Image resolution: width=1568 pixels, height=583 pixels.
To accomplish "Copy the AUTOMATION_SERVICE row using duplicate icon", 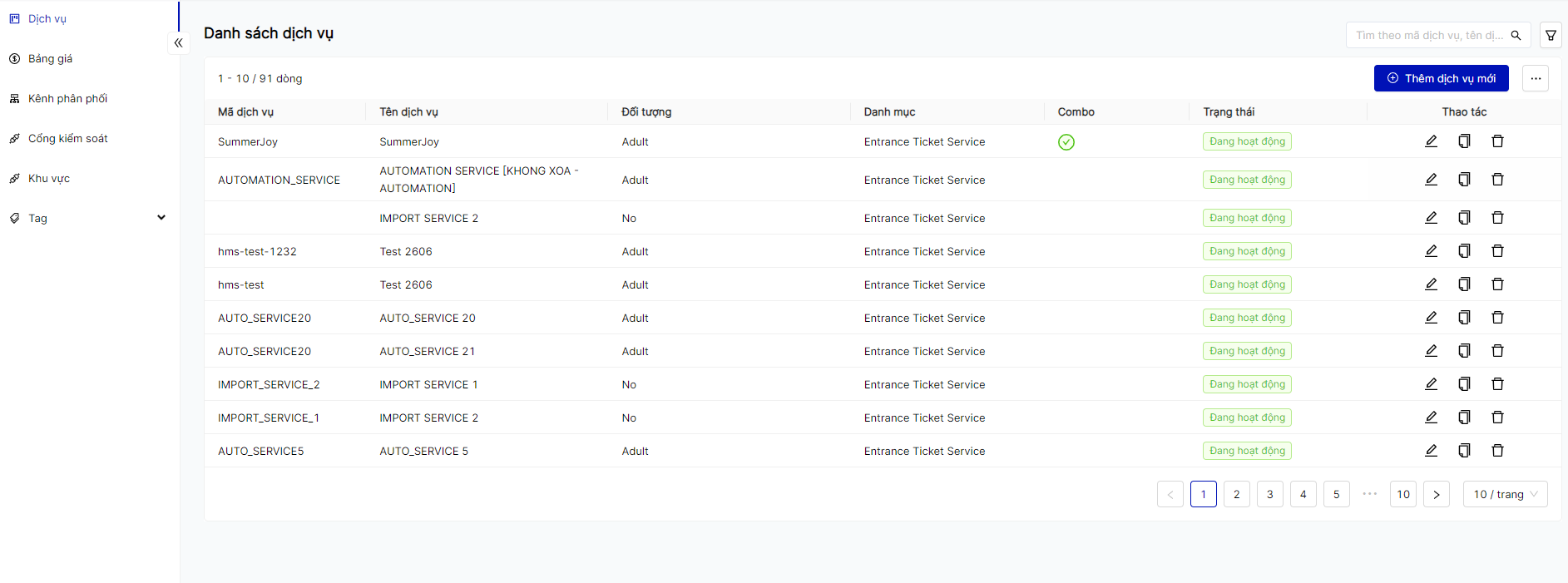I will pos(1464,180).
